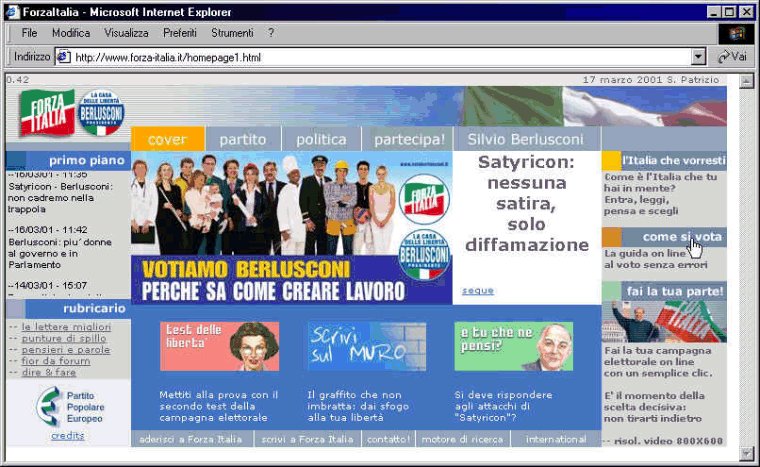Click the URL address field
This screenshot has width=760, height=467.
pyautogui.click(x=380, y=57)
